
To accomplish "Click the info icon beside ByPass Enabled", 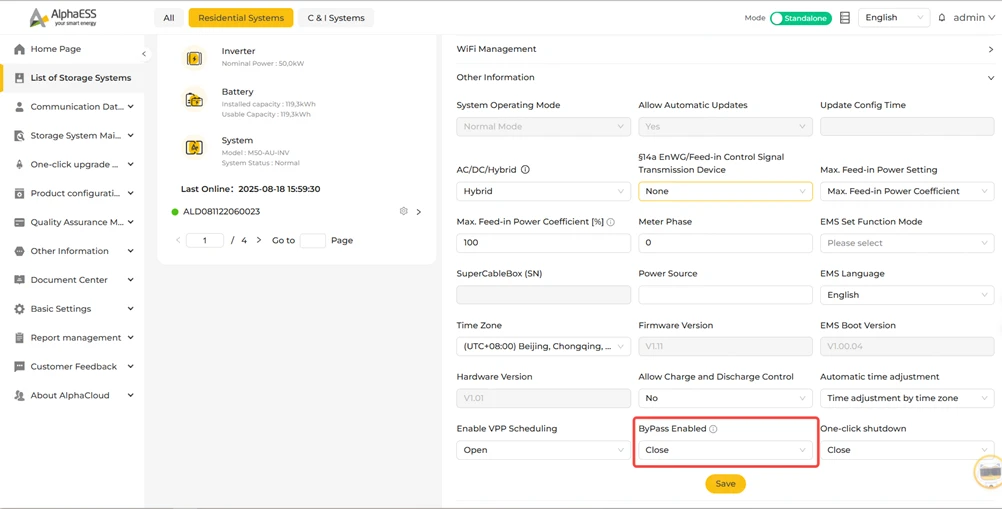I will click(x=713, y=429).
